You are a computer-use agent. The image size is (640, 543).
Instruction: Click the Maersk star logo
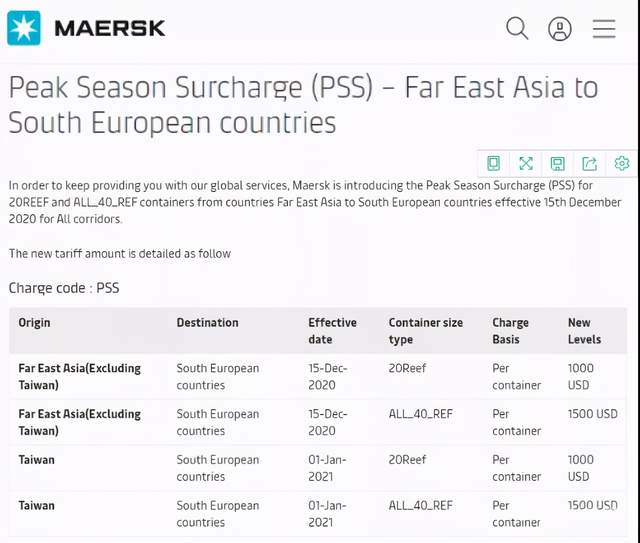pyautogui.click(x=24, y=28)
